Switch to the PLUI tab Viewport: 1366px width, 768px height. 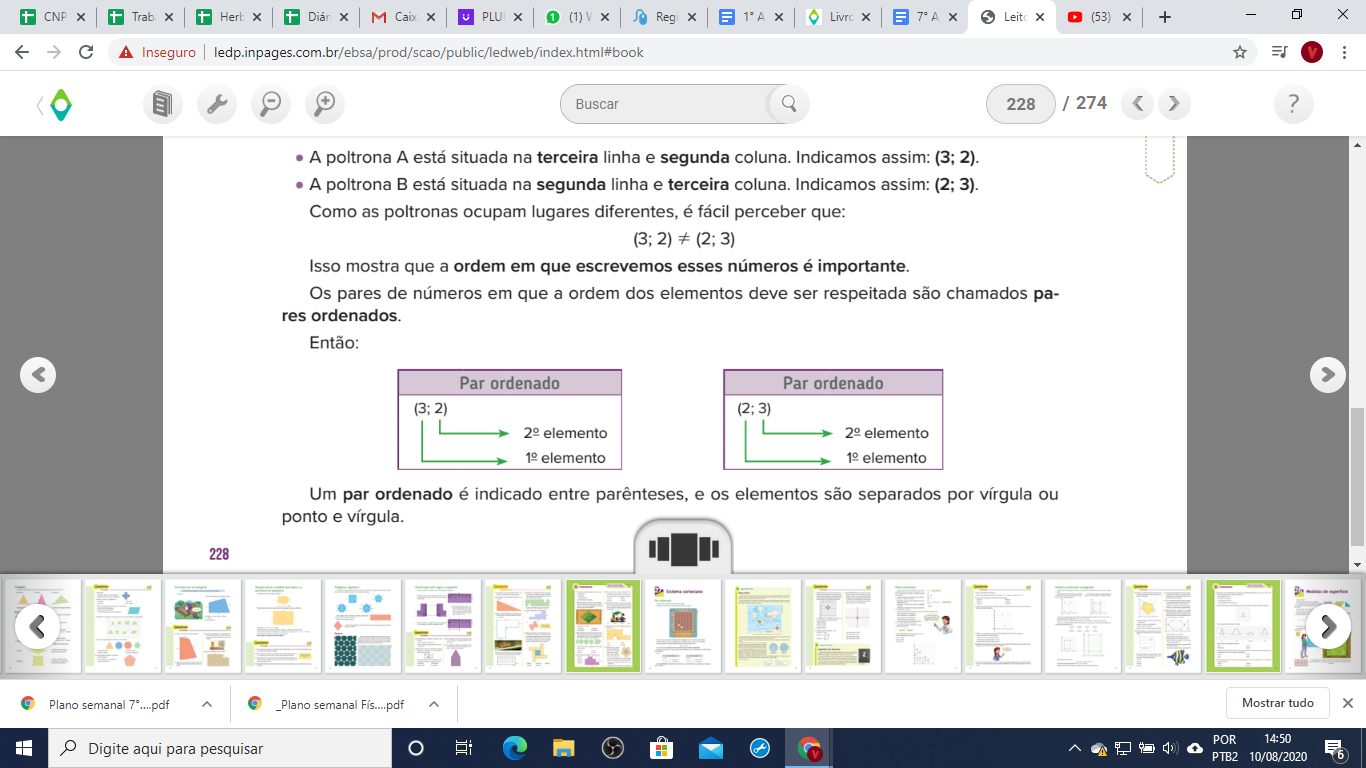(x=490, y=17)
